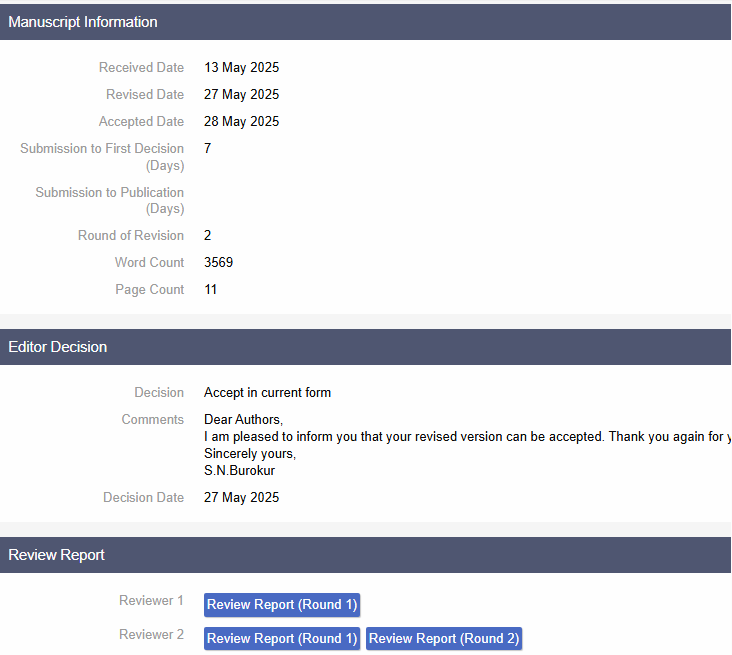Click the Submission to Publication (Days) label

coord(109,200)
